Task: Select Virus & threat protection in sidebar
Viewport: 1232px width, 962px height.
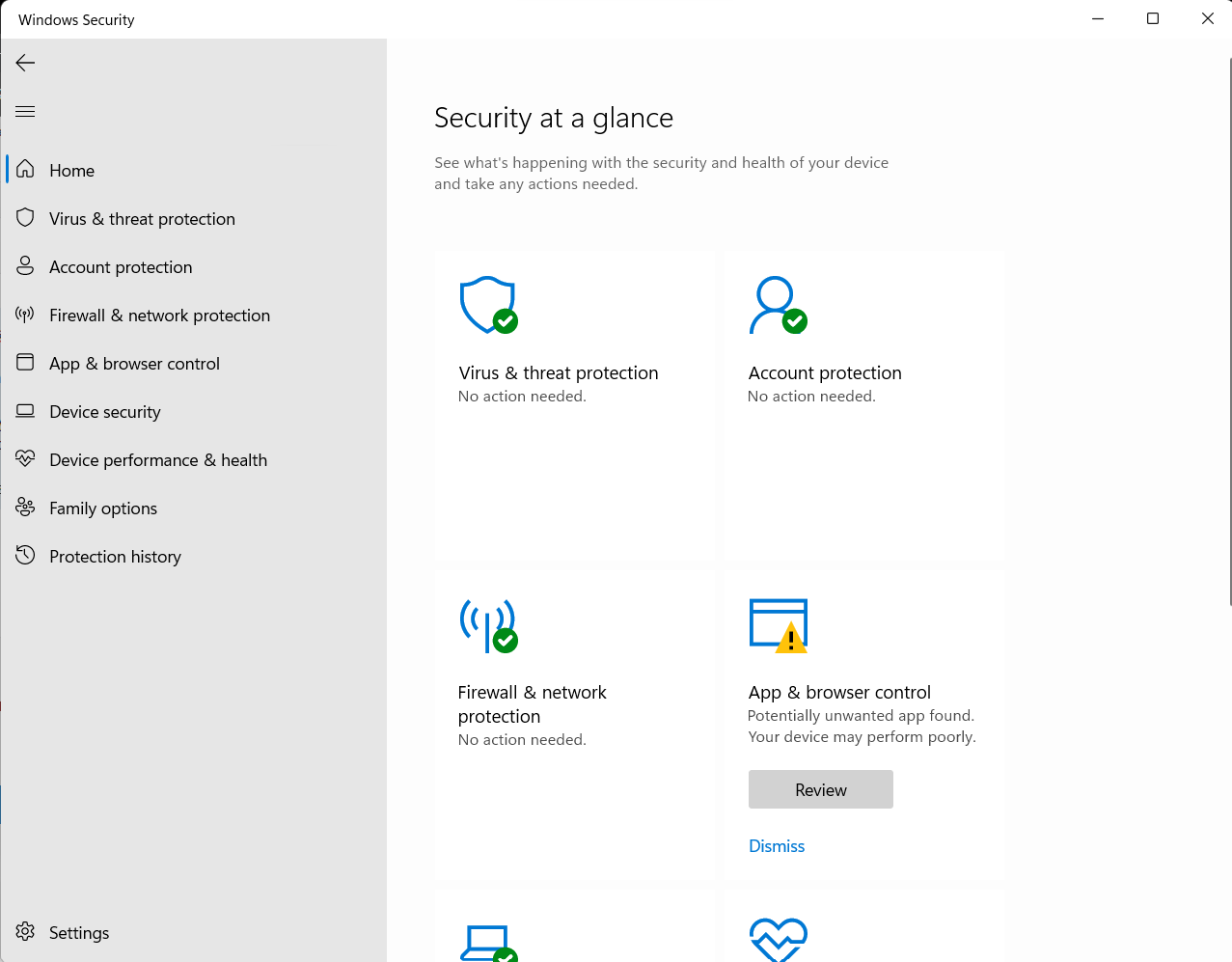Action: pyautogui.click(x=194, y=218)
